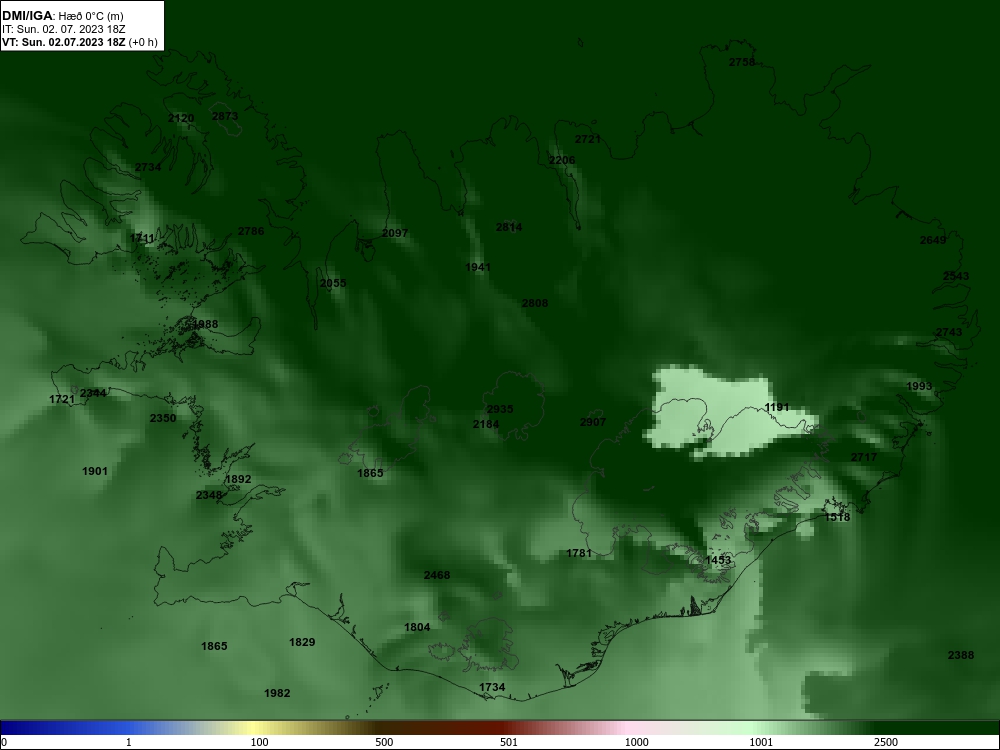Select the 2786 value label
The height and width of the screenshot is (750, 1000).
[251, 231]
